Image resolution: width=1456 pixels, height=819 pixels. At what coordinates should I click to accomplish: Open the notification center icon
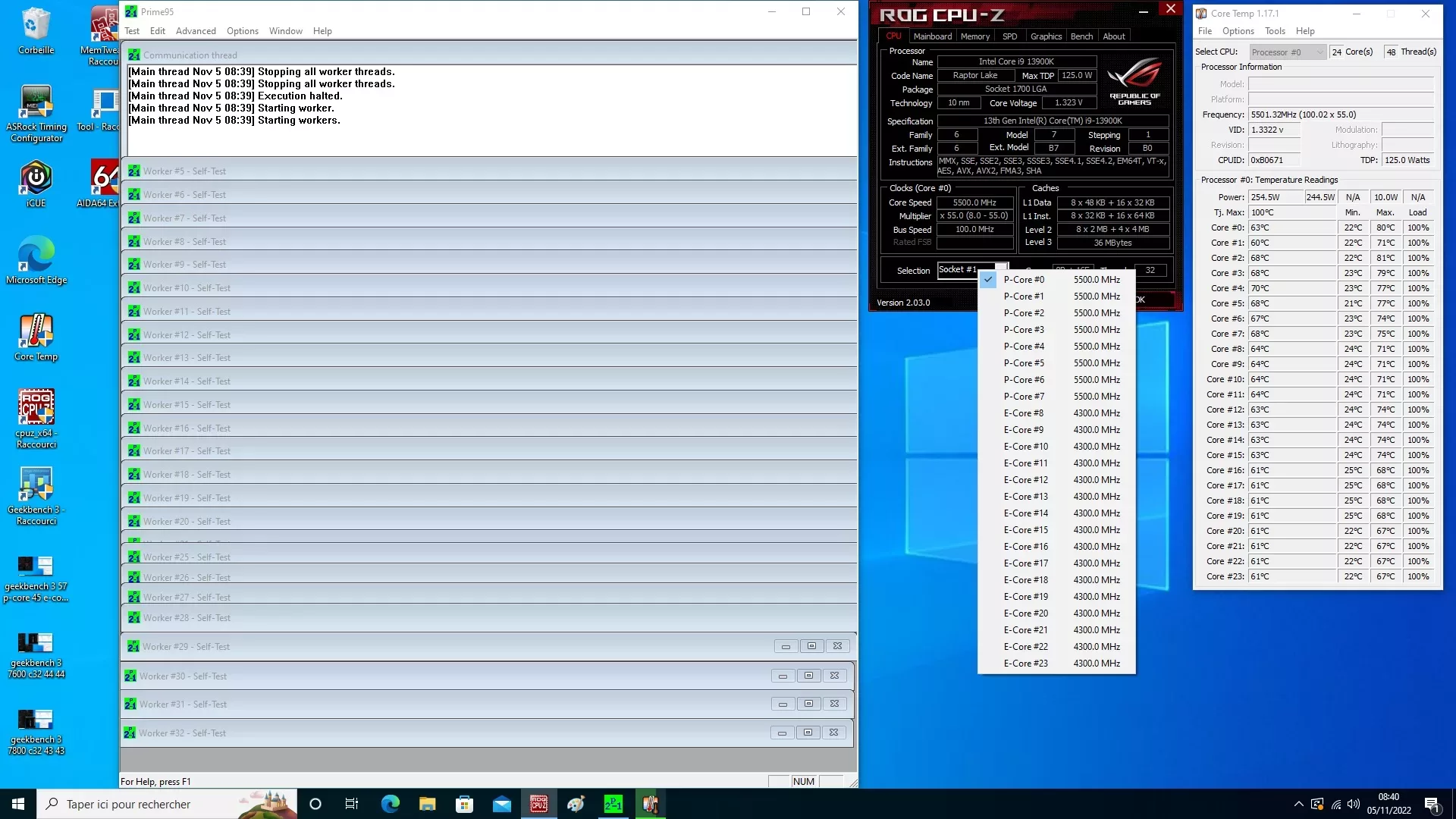click(x=1432, y=804)
